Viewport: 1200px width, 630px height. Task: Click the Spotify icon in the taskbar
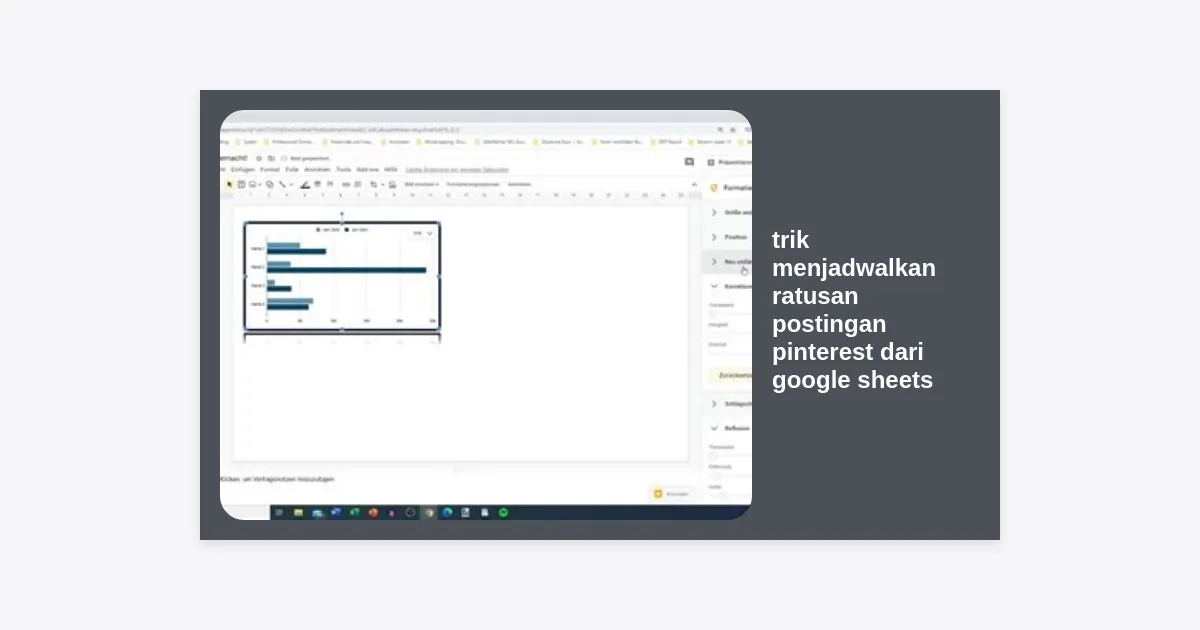pyautogui.click(x=503, y=512)
